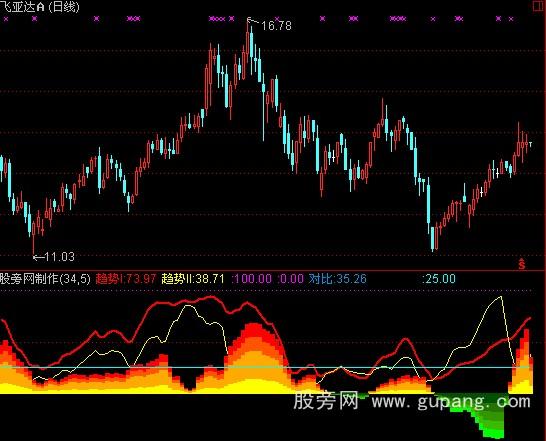Click the high price label 16.78
Image resolution: width=546 pixels, height=441 pixels.
[x=276, y=25]
